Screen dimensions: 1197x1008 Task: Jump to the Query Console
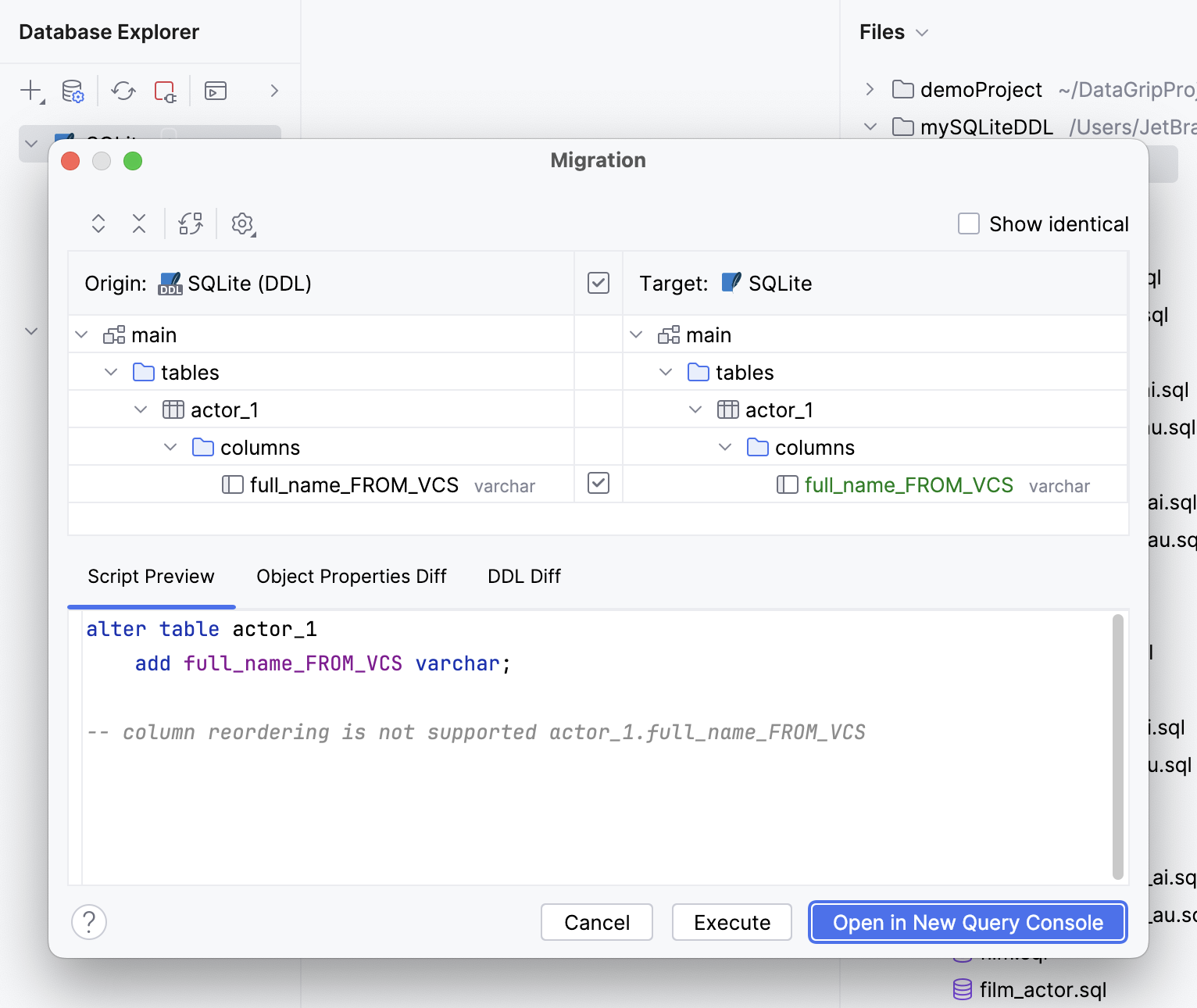click(x=216, y=91)
